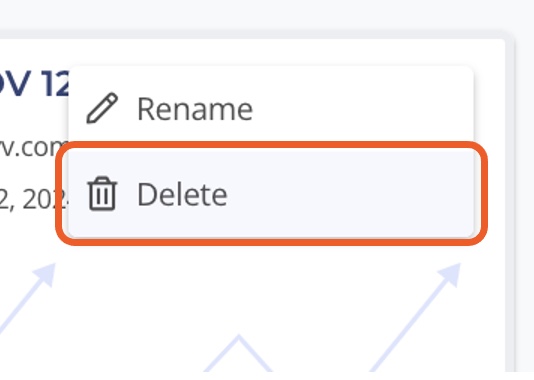The image size is (534, 380).
Task: Click the right light-blue arrowhead illustration
Action: coord(450,273)
